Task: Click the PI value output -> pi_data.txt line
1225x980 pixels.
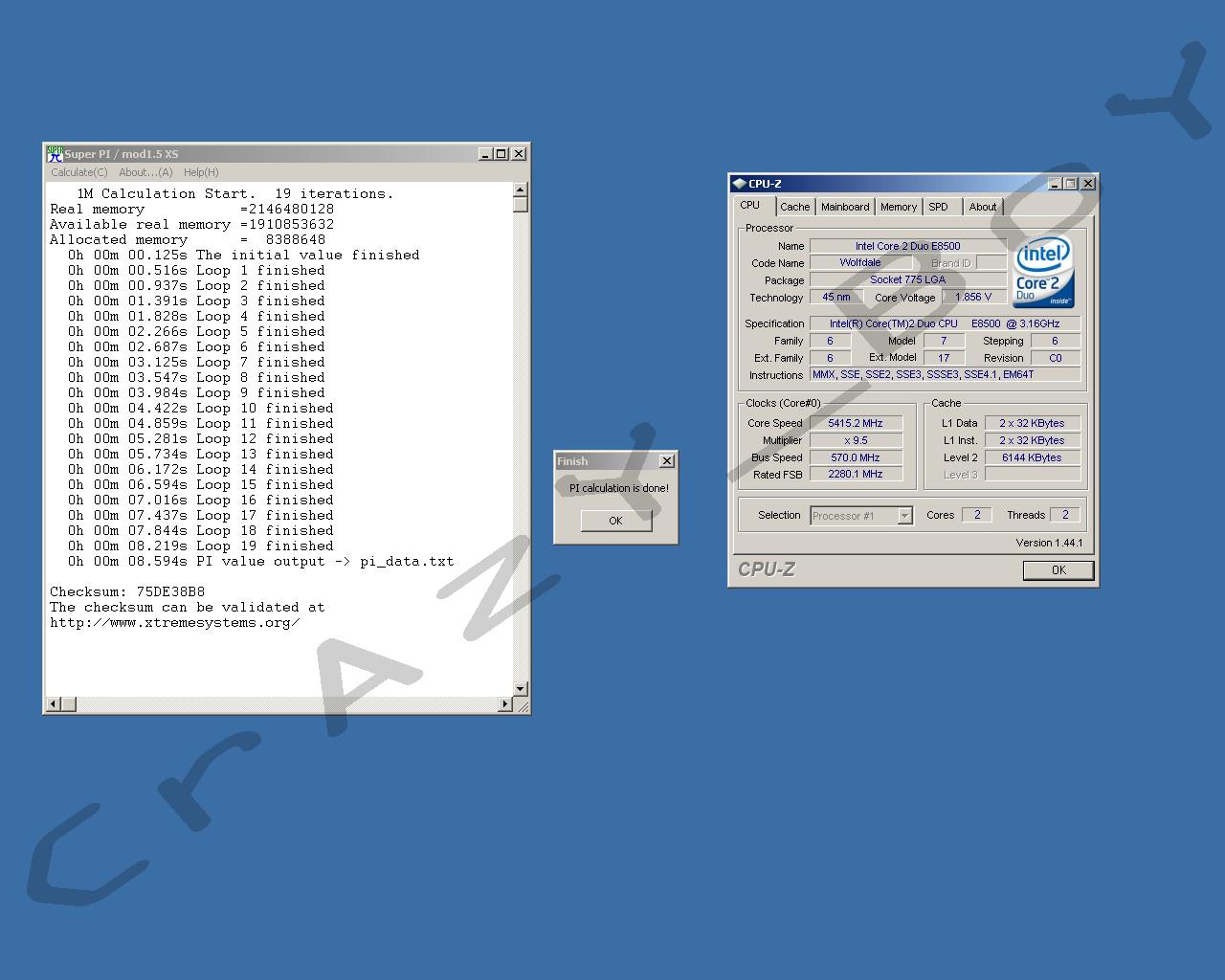Action: pyautogui.click(x=260, y=561)
